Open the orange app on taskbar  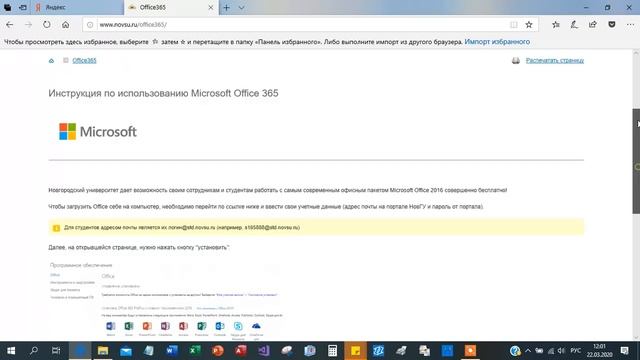[x=470, y=351]
